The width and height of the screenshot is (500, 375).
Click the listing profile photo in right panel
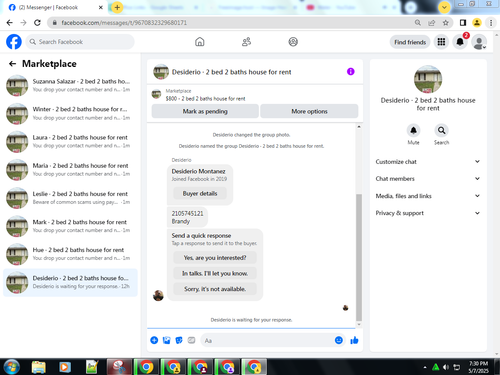pyautogui.click(x=428, y=79)
